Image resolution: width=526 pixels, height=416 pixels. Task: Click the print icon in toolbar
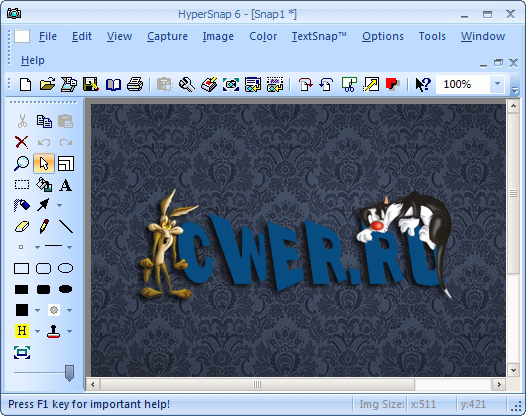[135, 84]
